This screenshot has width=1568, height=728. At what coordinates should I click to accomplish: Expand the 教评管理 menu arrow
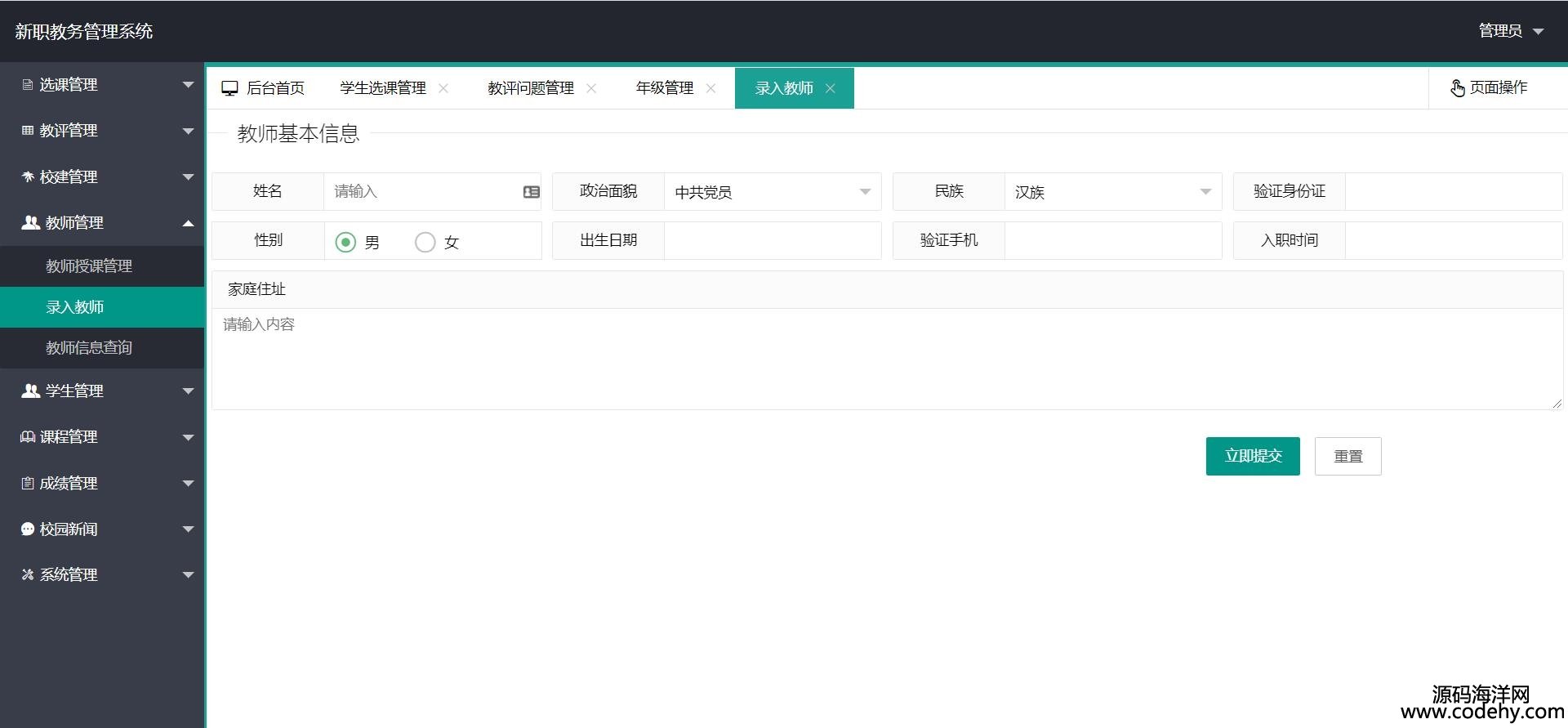(189, 131)
